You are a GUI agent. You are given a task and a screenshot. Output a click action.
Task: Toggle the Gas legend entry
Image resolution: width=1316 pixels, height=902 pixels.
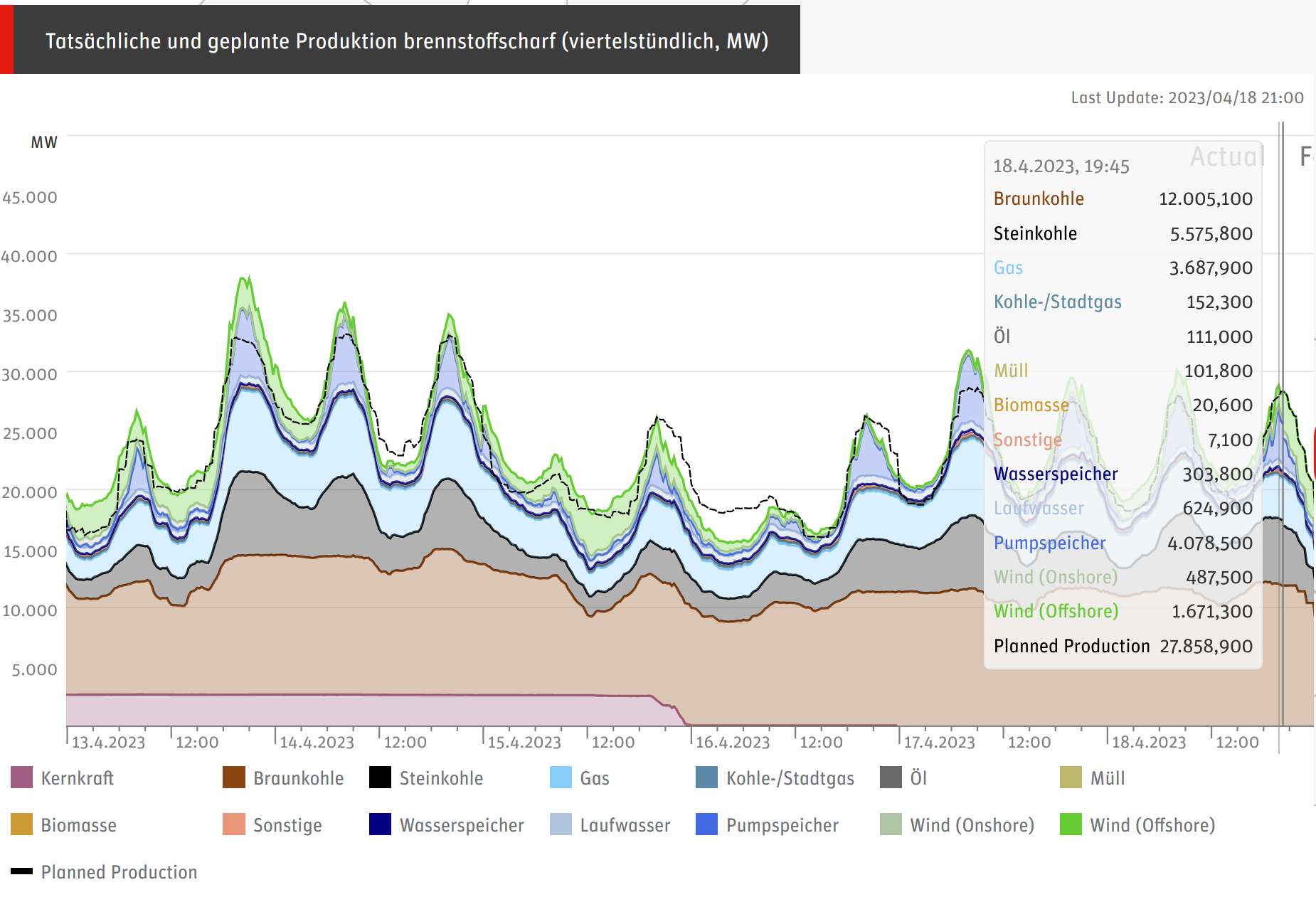coord(580,778)
